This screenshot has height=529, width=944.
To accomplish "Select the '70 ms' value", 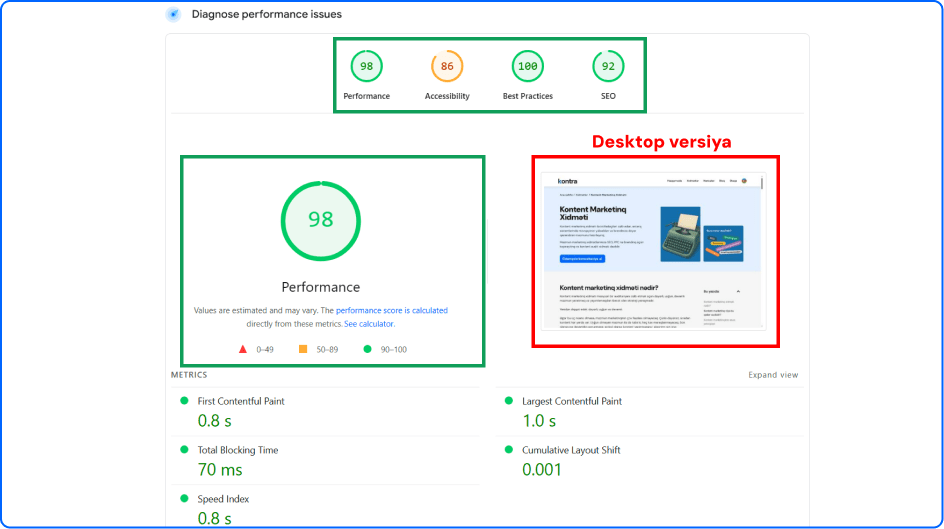I will [220, 469].
